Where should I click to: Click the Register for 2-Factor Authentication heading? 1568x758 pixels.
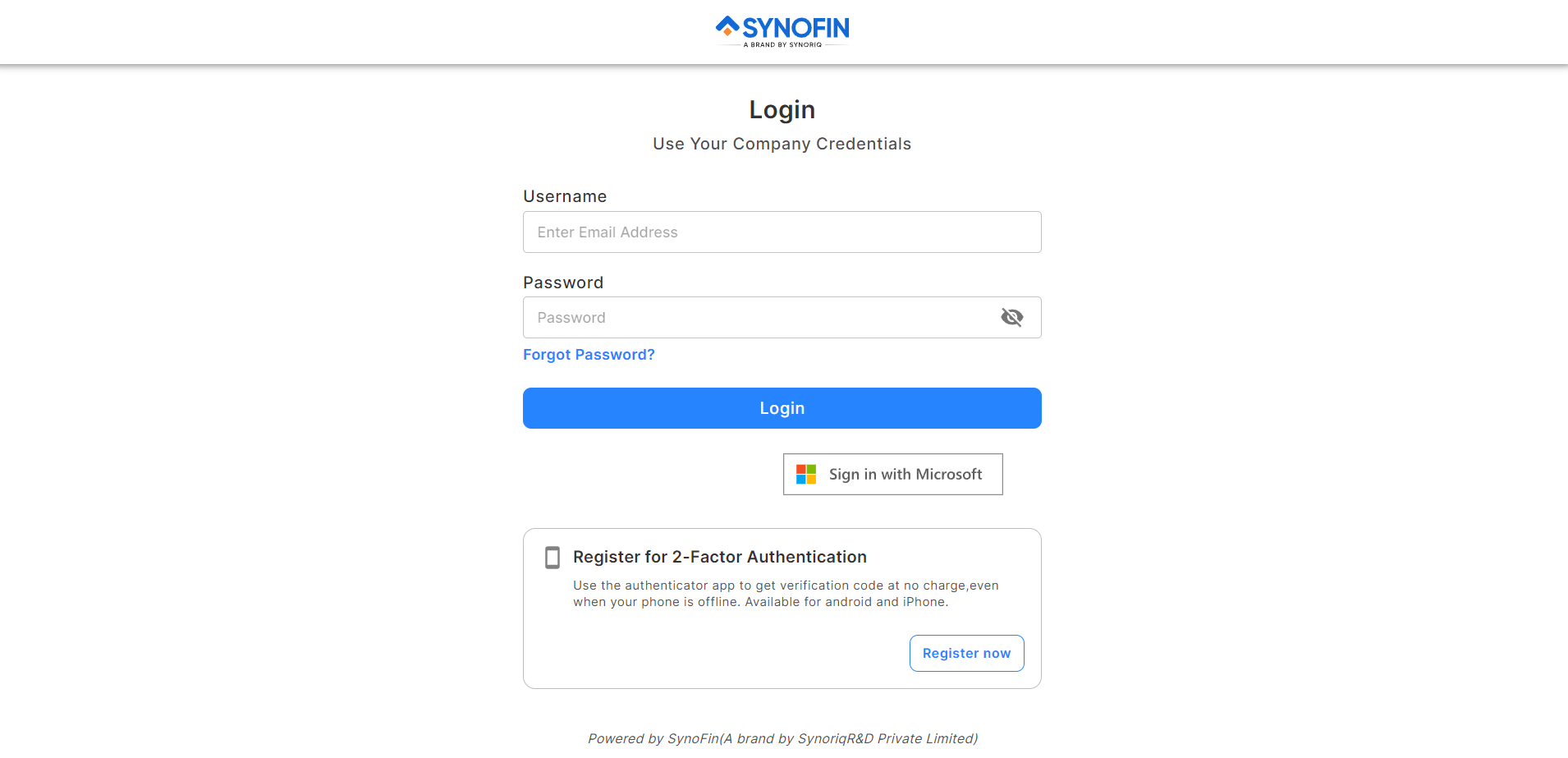(x=719, y=557)
